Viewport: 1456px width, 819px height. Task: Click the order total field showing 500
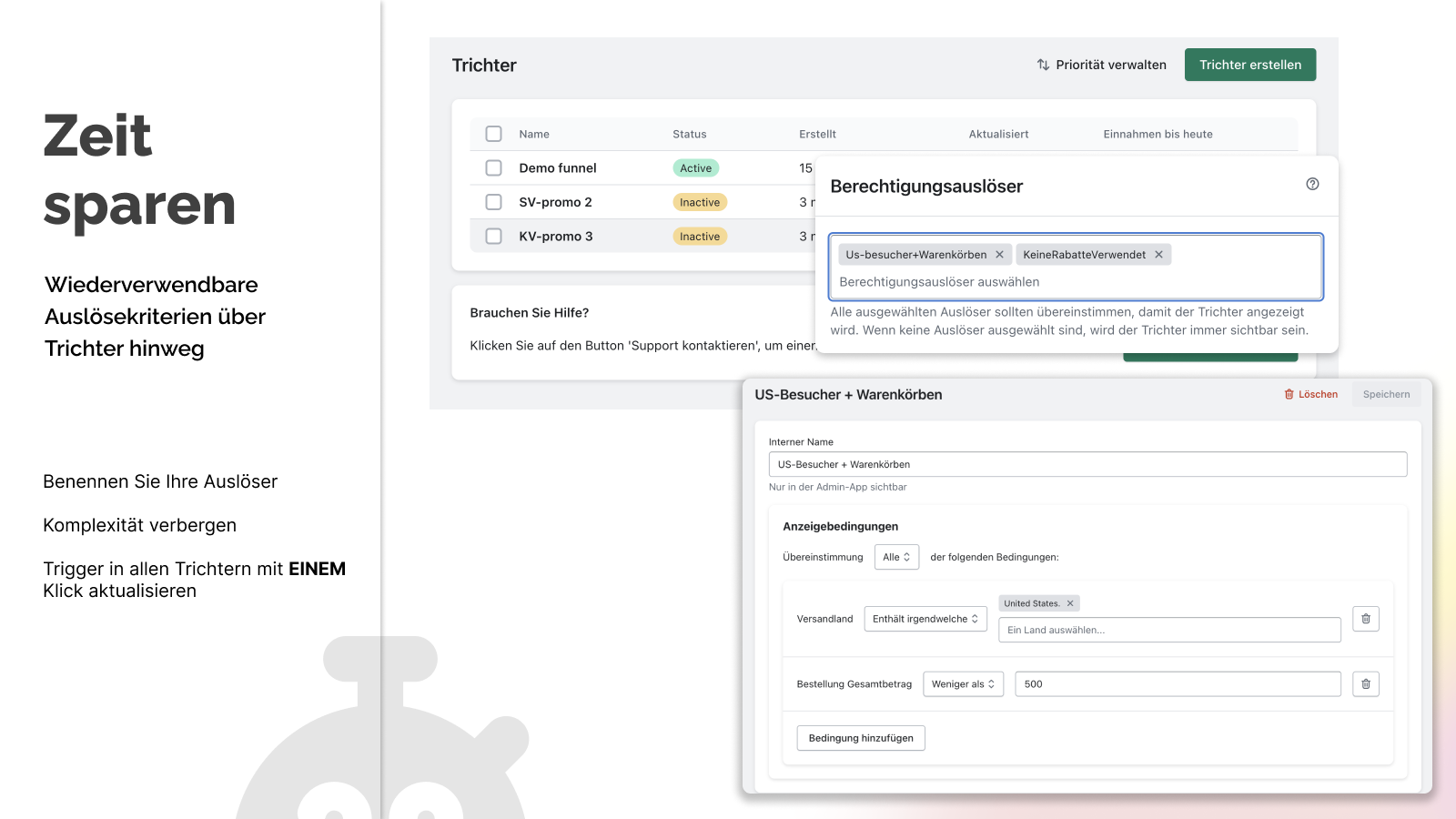pos(1178,684)
